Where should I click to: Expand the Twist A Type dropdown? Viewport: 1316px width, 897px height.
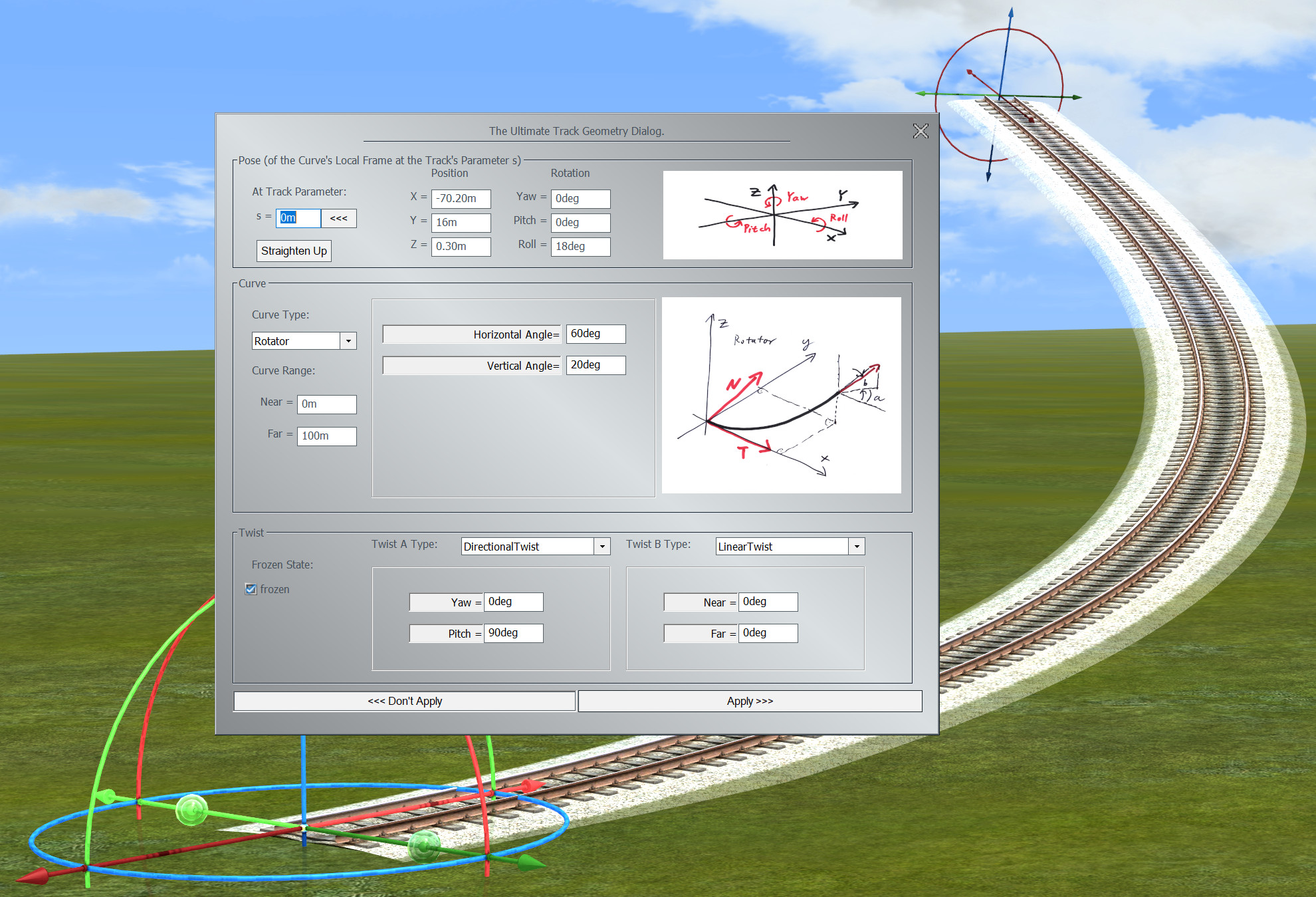point(602,547)
